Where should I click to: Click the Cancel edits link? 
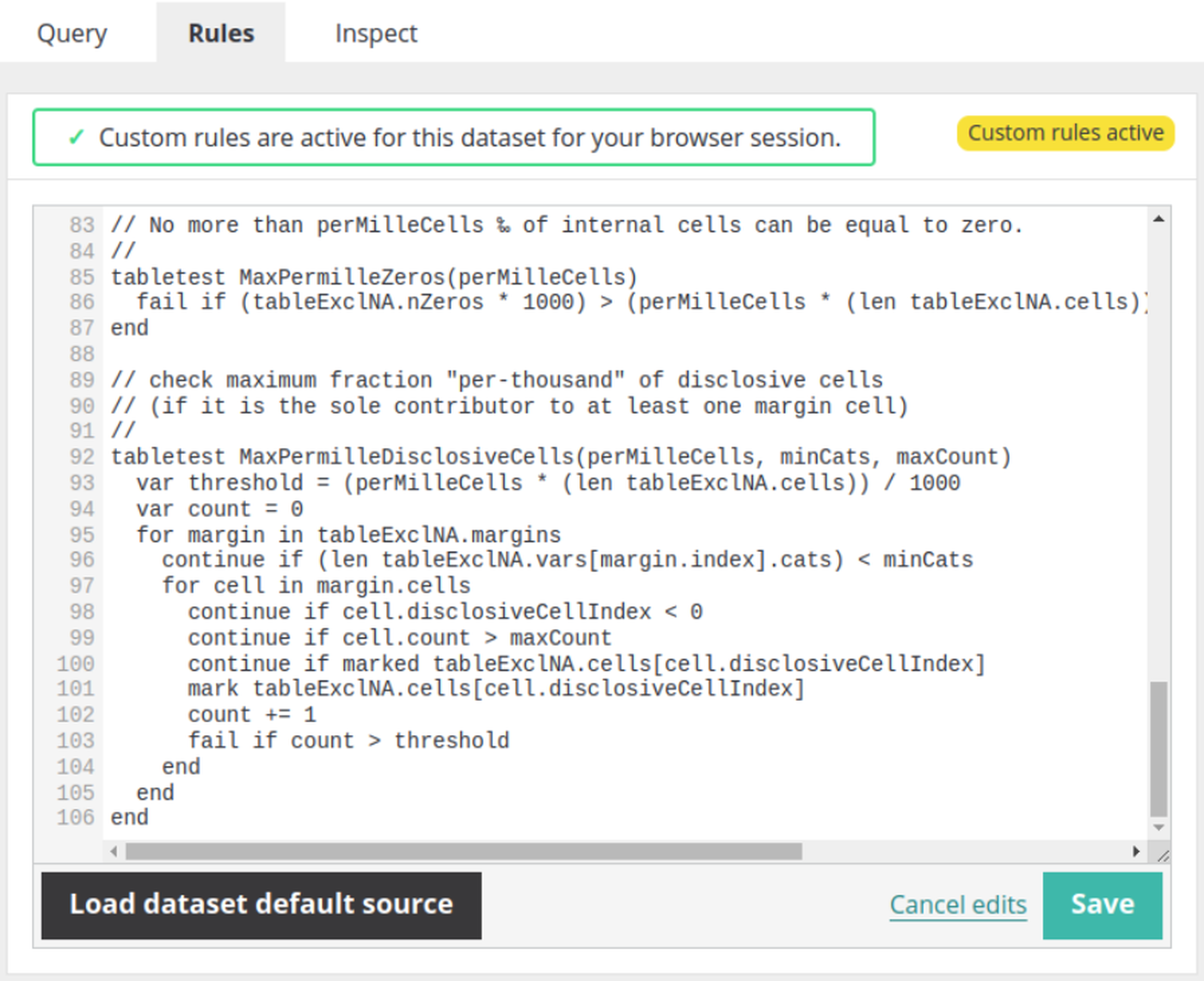click(958, 905)
